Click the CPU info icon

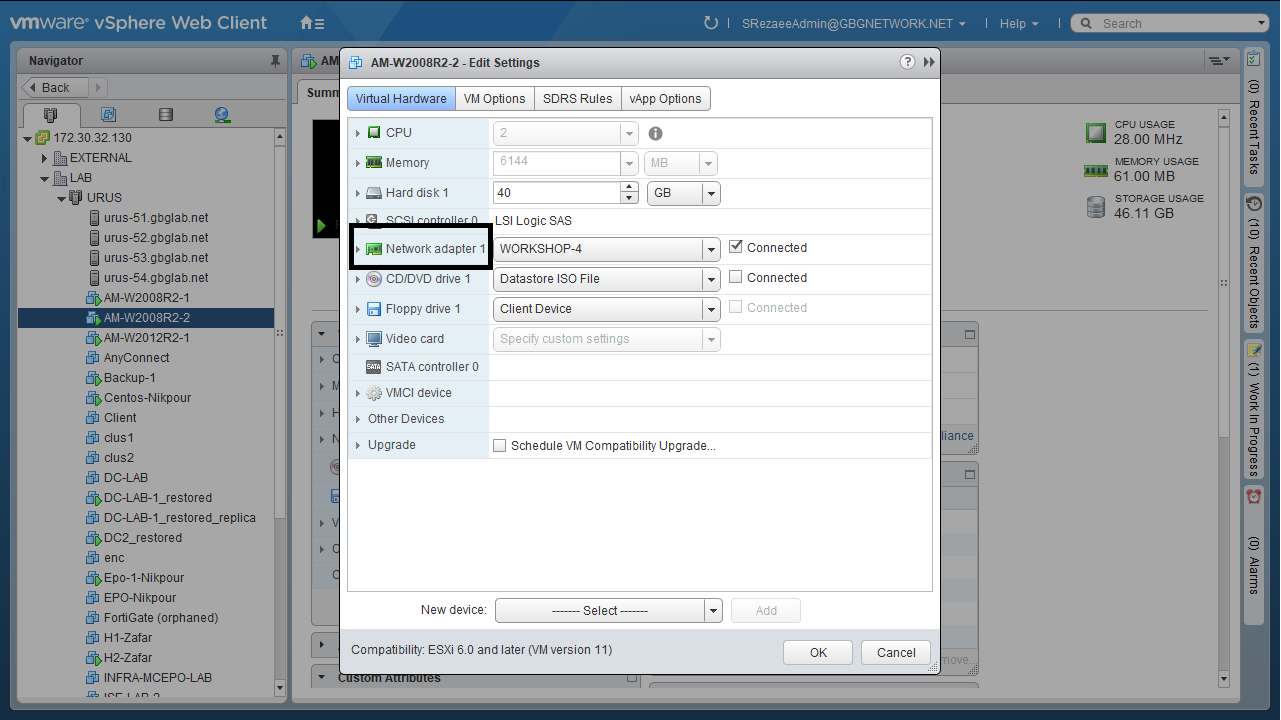pos(656,133)
